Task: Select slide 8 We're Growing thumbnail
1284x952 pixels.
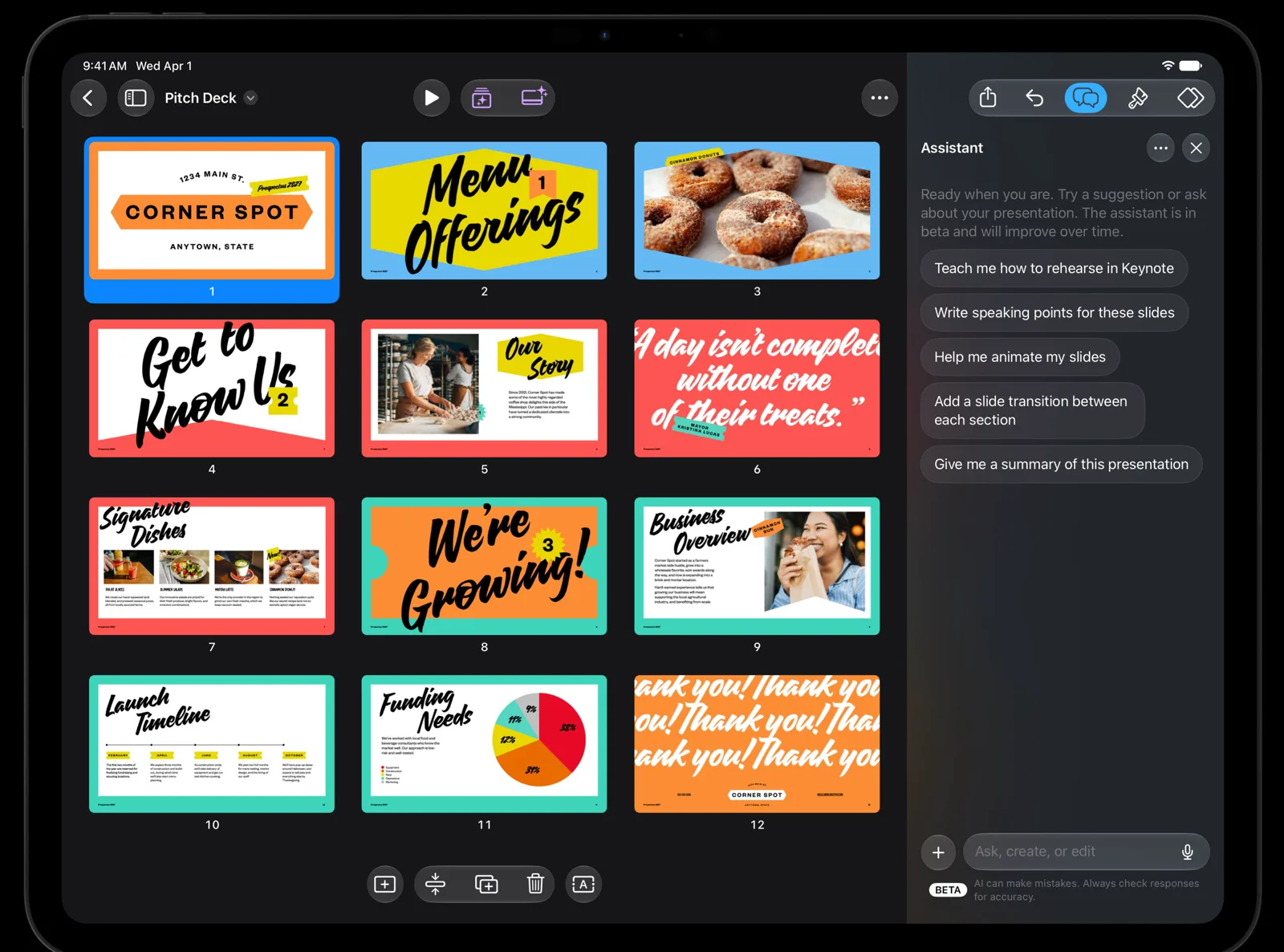Action: 484,566
